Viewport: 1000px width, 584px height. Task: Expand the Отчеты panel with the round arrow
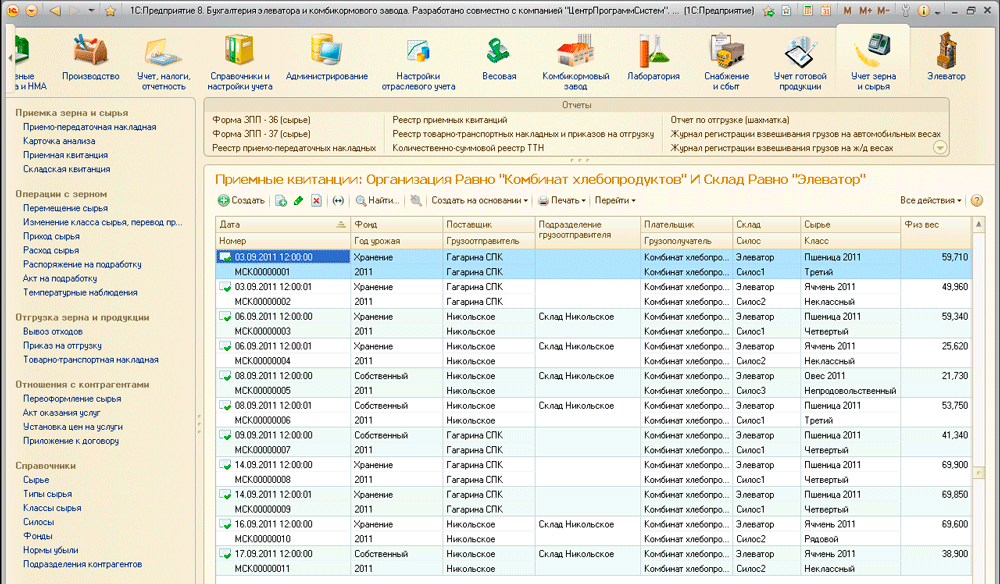[939, 147]
